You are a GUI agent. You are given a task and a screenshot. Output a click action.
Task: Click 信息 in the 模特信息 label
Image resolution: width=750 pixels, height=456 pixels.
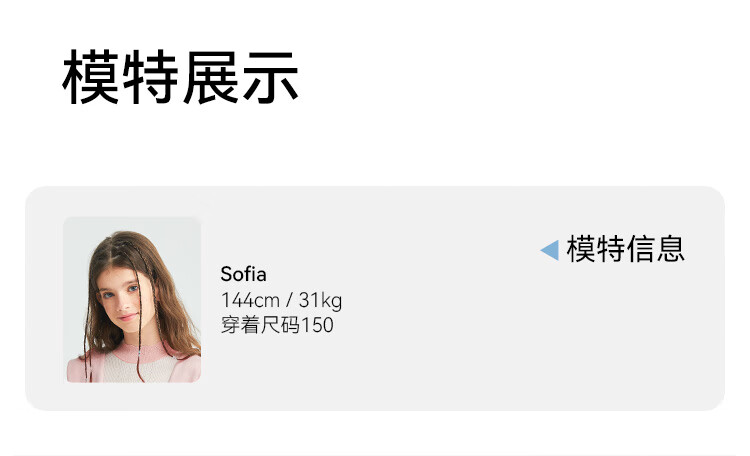(655, 248)
